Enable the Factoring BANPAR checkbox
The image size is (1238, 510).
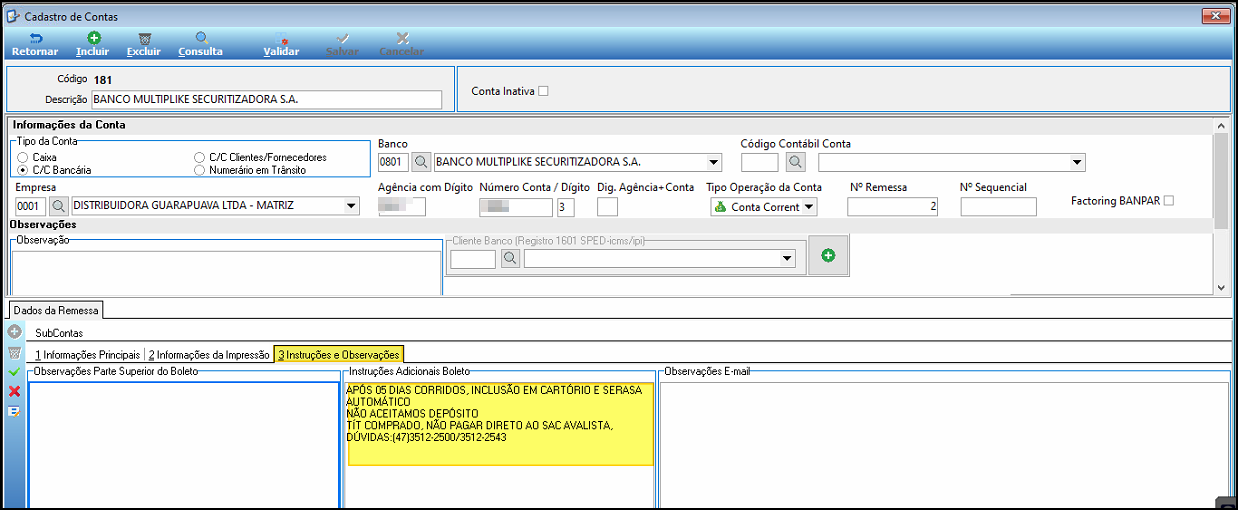[1169, 201]
